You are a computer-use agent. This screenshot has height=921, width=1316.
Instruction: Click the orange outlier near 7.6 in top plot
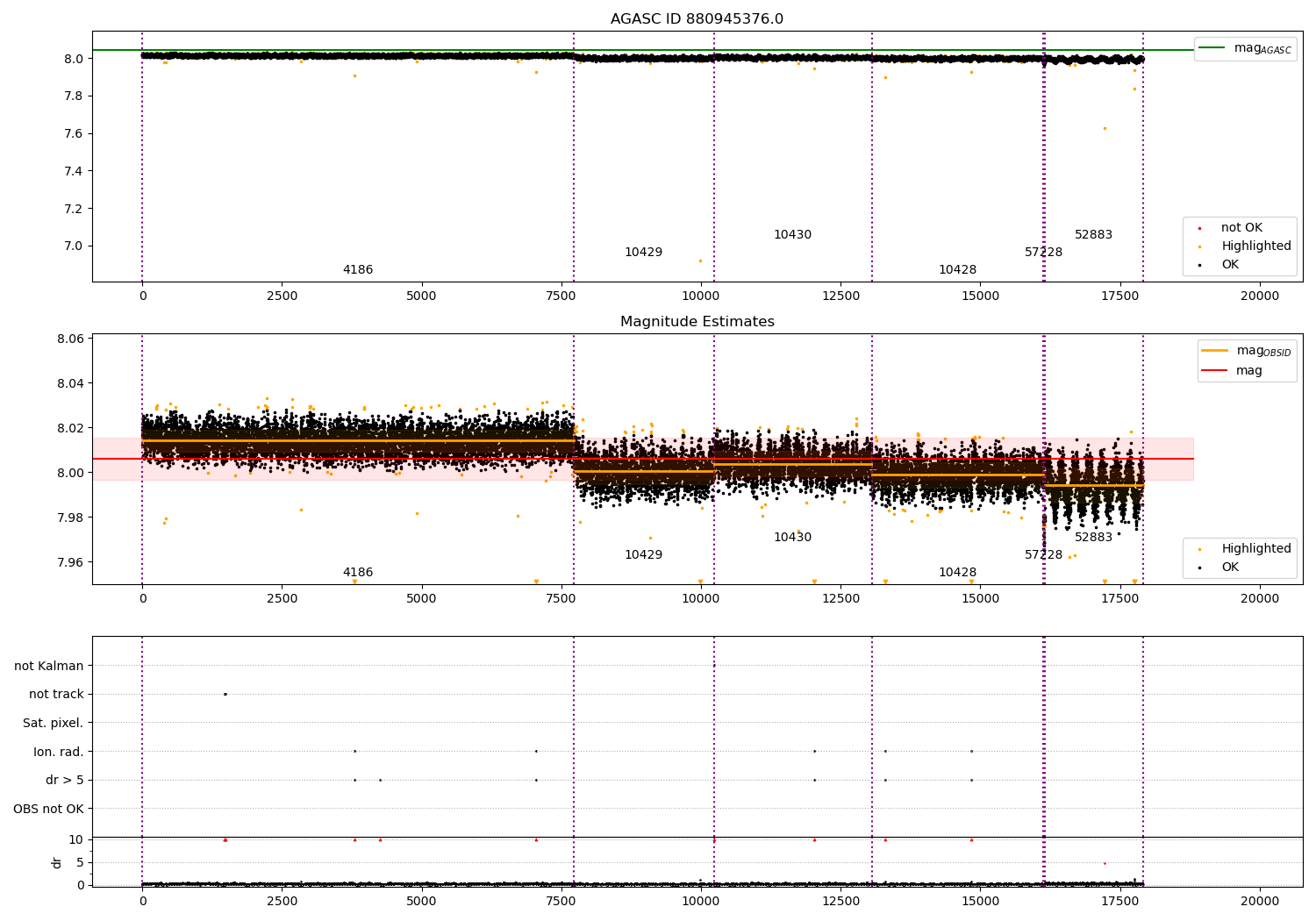tap(1105, 128)
